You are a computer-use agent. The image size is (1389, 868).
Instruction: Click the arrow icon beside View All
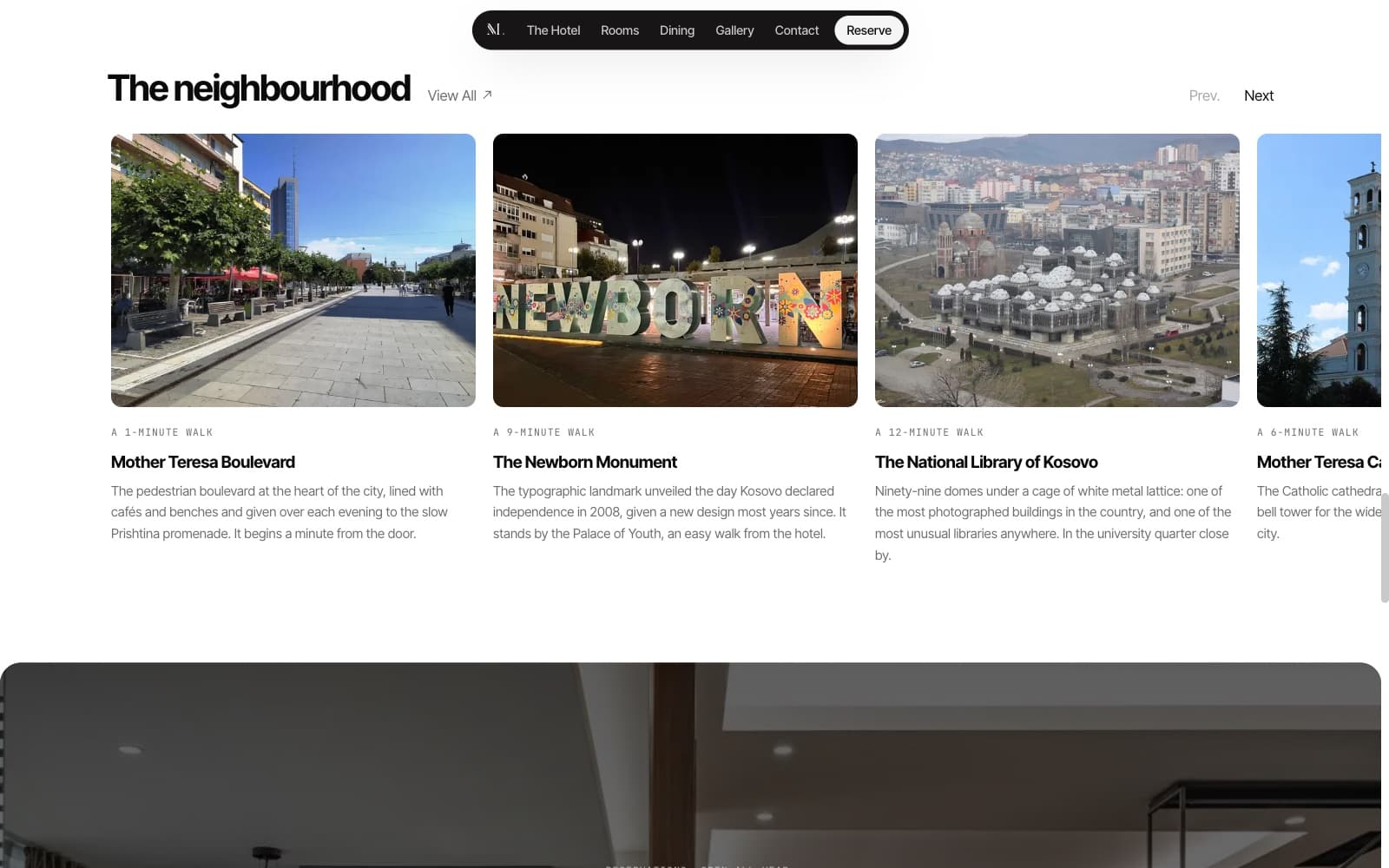click(x=487, y=95)
